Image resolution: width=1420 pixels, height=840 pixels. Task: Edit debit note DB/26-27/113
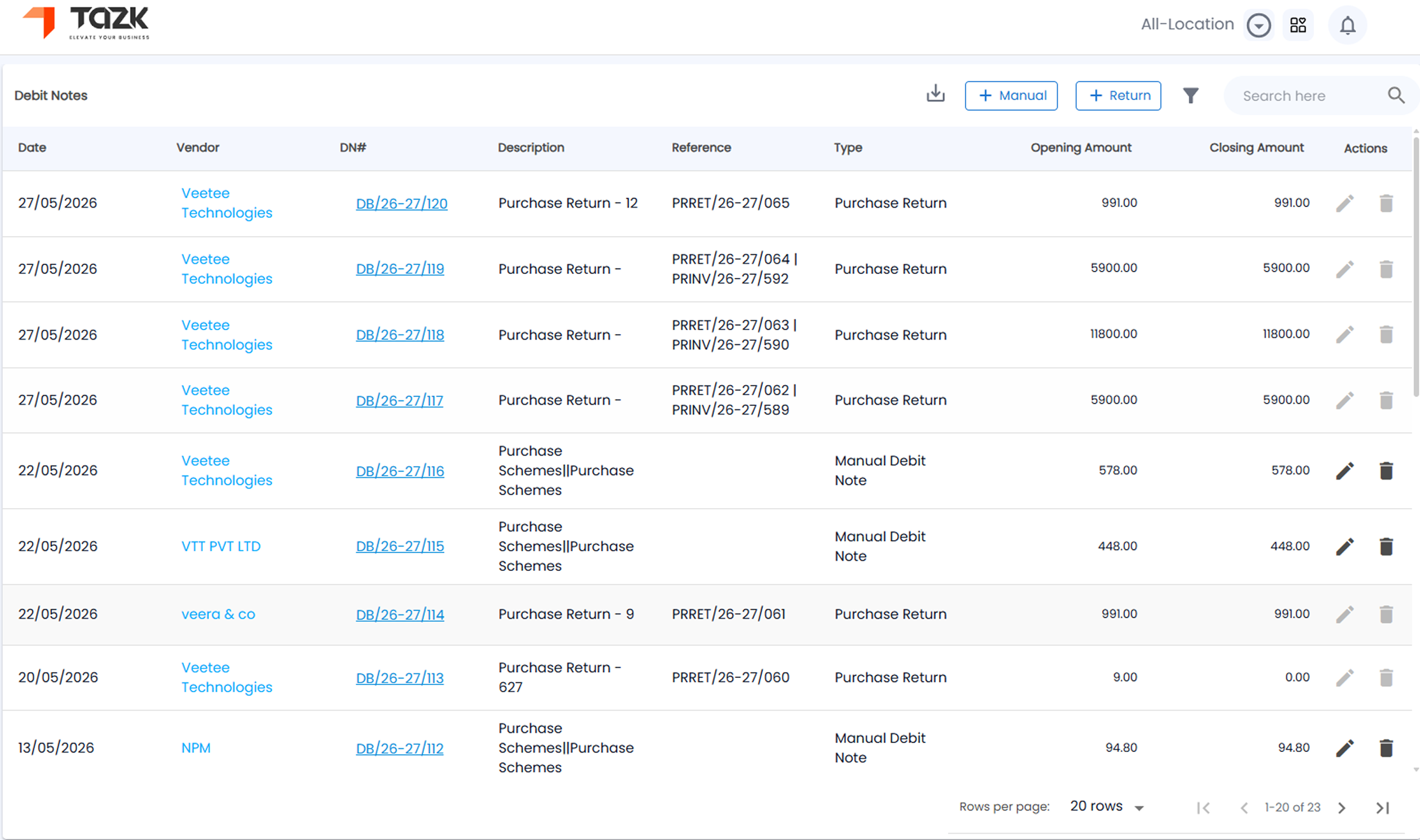pyautogui.click(x=1344, y=677)
